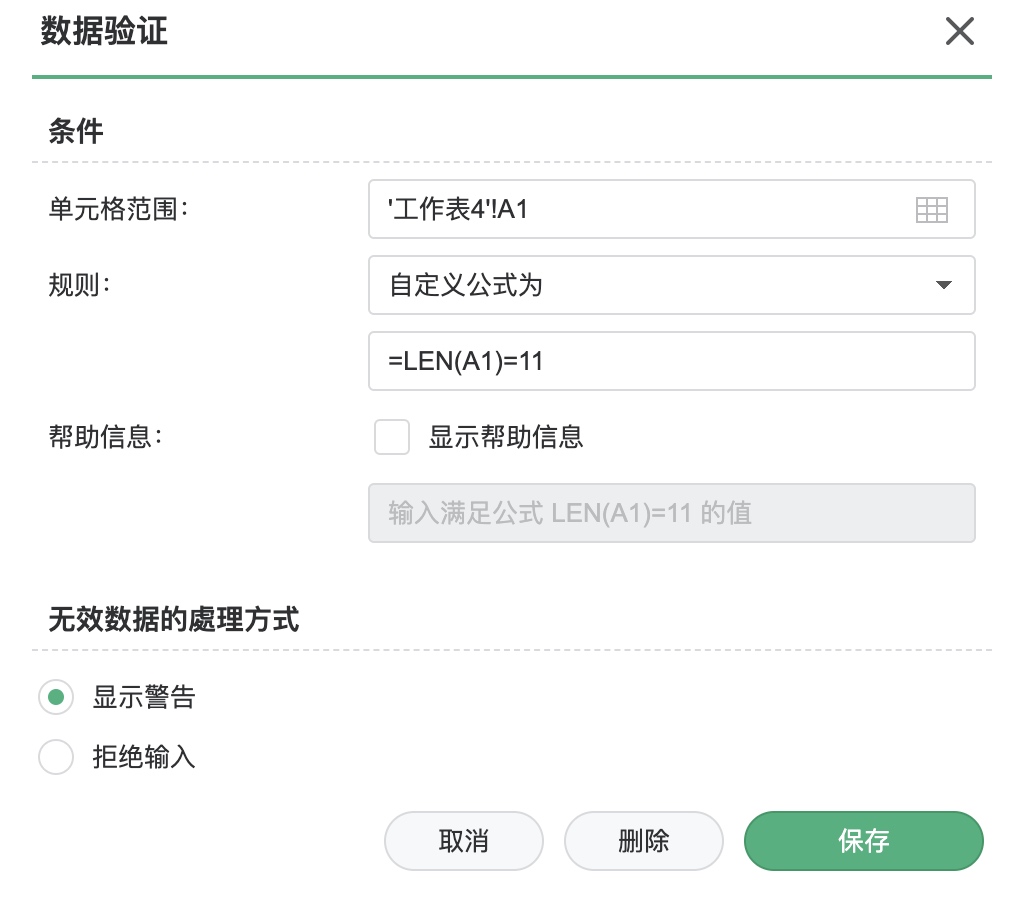Click the 取消 button
Image resolution: width=1024 pixels, height=902 pixels.
tap(464, 841)
